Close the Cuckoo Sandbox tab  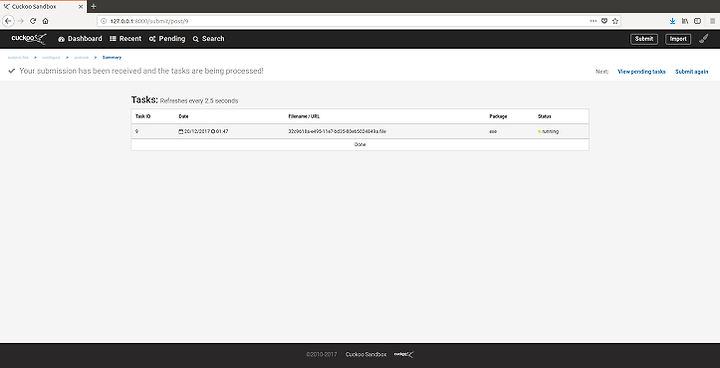pos(80,6)
